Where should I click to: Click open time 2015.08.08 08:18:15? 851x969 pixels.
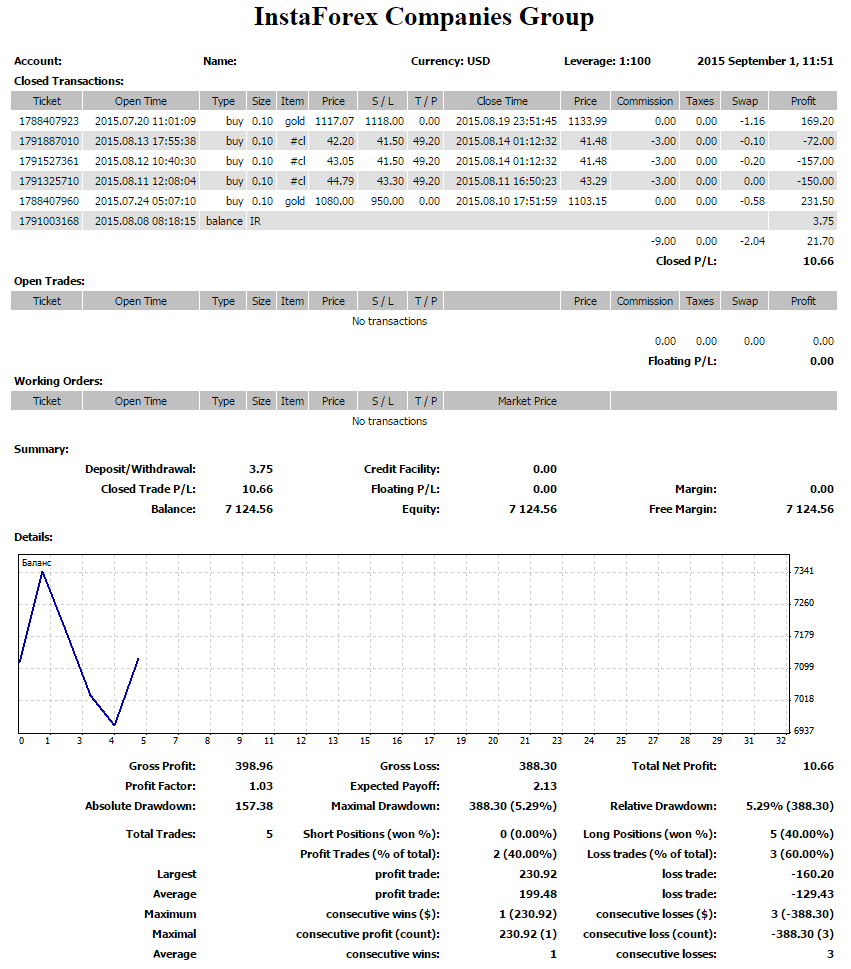(x=145, y=221)
